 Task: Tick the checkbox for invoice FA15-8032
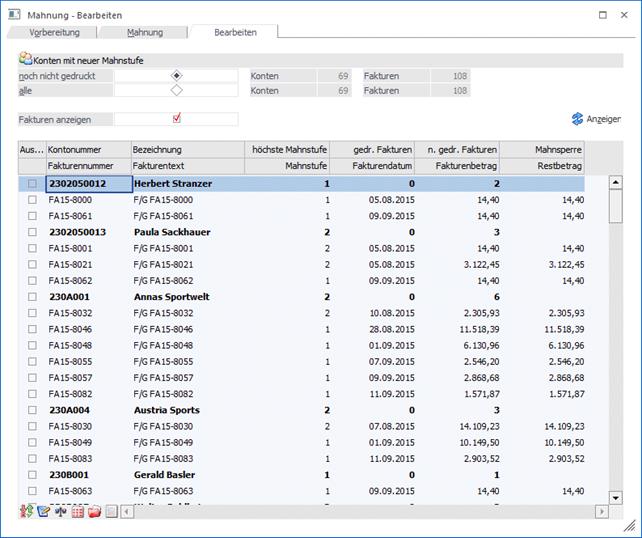click(x=32, y=313)
